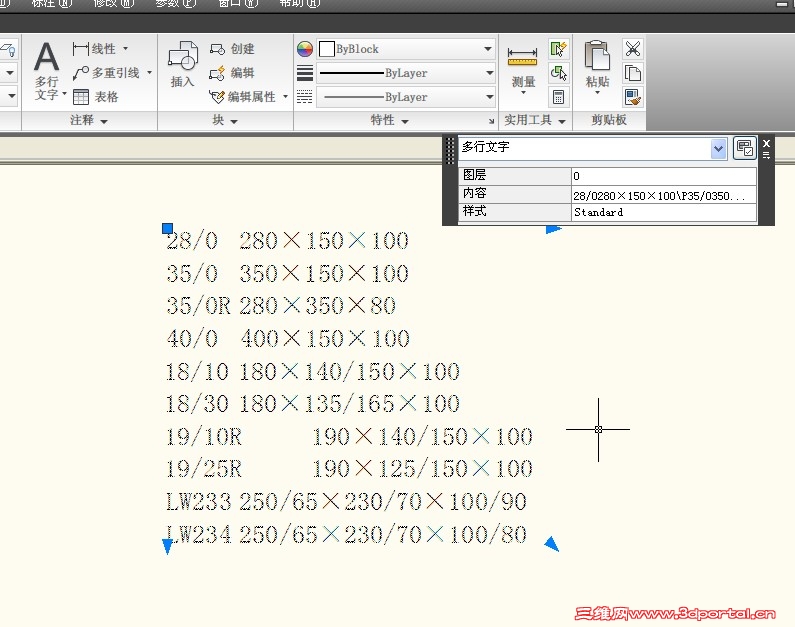
Task: Click the 图层 property label
Action: pos(475,175)
